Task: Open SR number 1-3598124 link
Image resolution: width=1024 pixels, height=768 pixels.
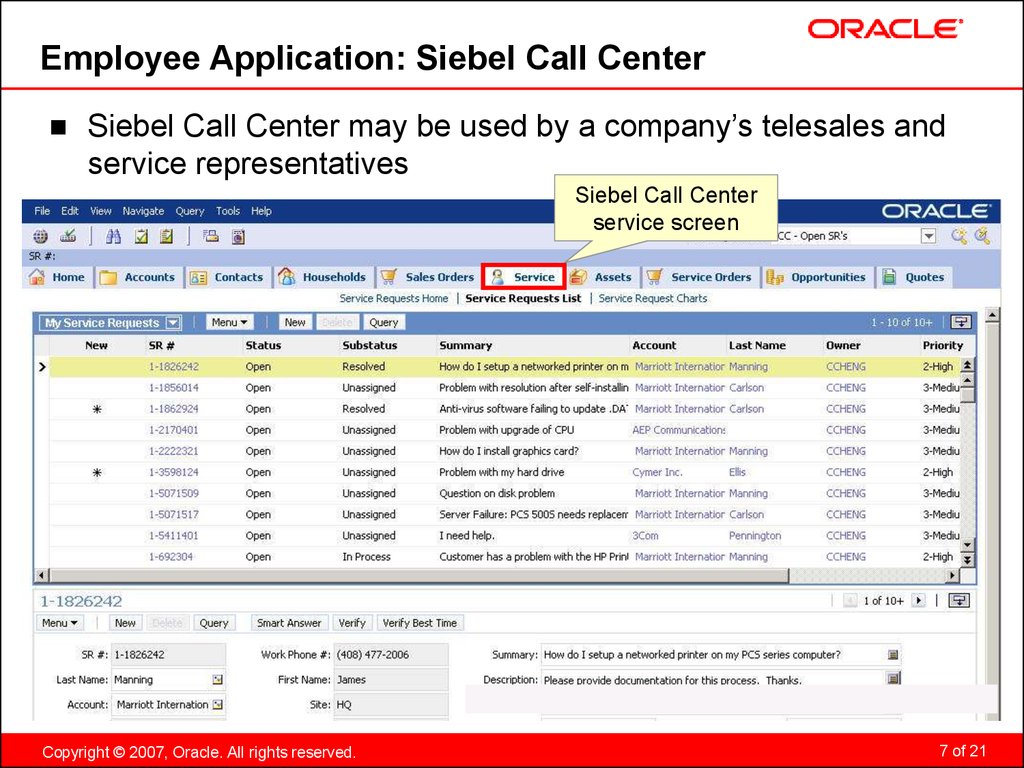Action: [x=174, y=472]
